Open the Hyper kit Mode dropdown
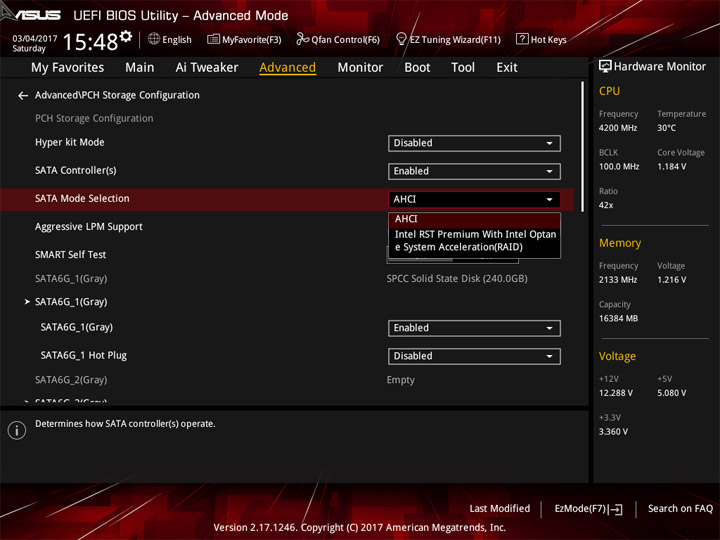 (474, 143)
